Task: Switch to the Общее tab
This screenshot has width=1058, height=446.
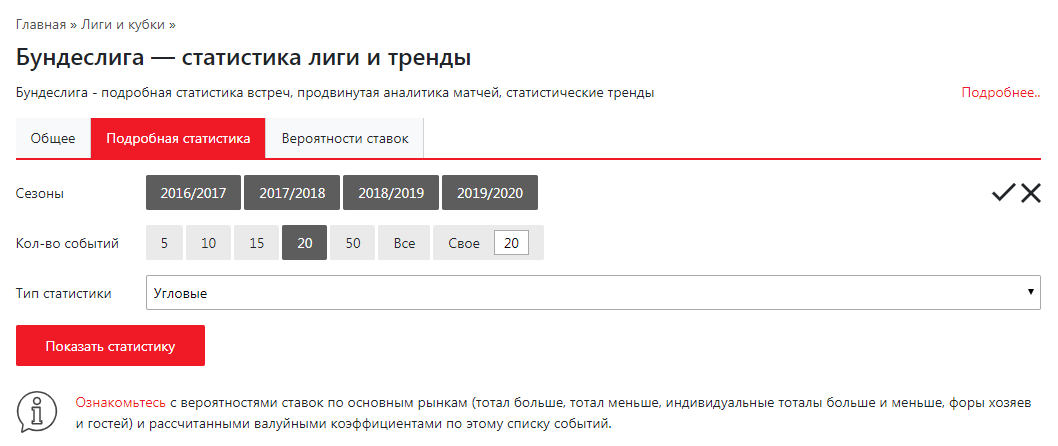Action: click(x=53, y=139)
